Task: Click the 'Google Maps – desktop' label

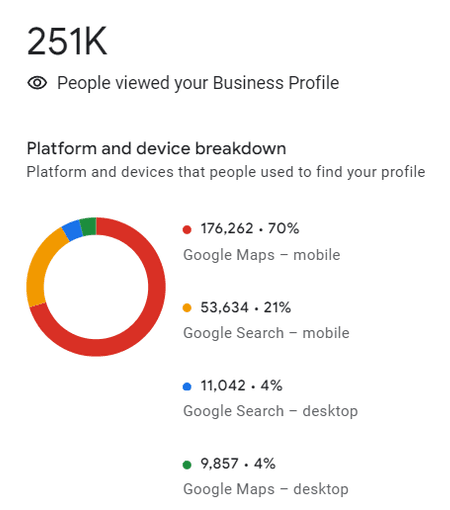Action: pyautogui.click(x=266, y=489)
